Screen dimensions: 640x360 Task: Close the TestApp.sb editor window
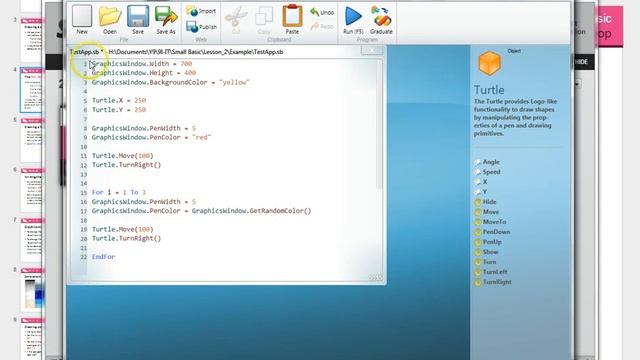tap(372, 50)
